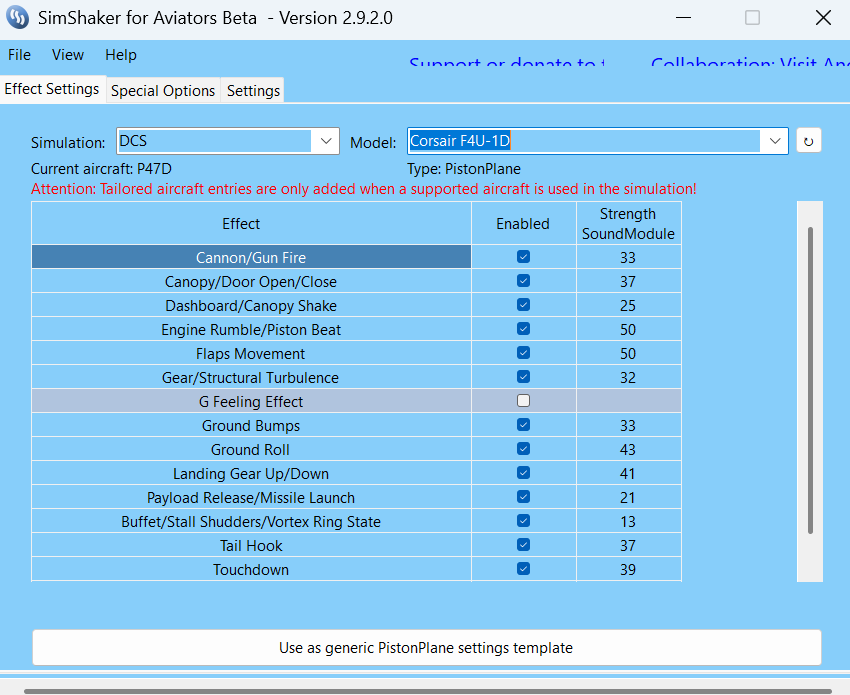Uncheck Buffet/Stall Shudders/Vortex Ring State

[523, 521]
